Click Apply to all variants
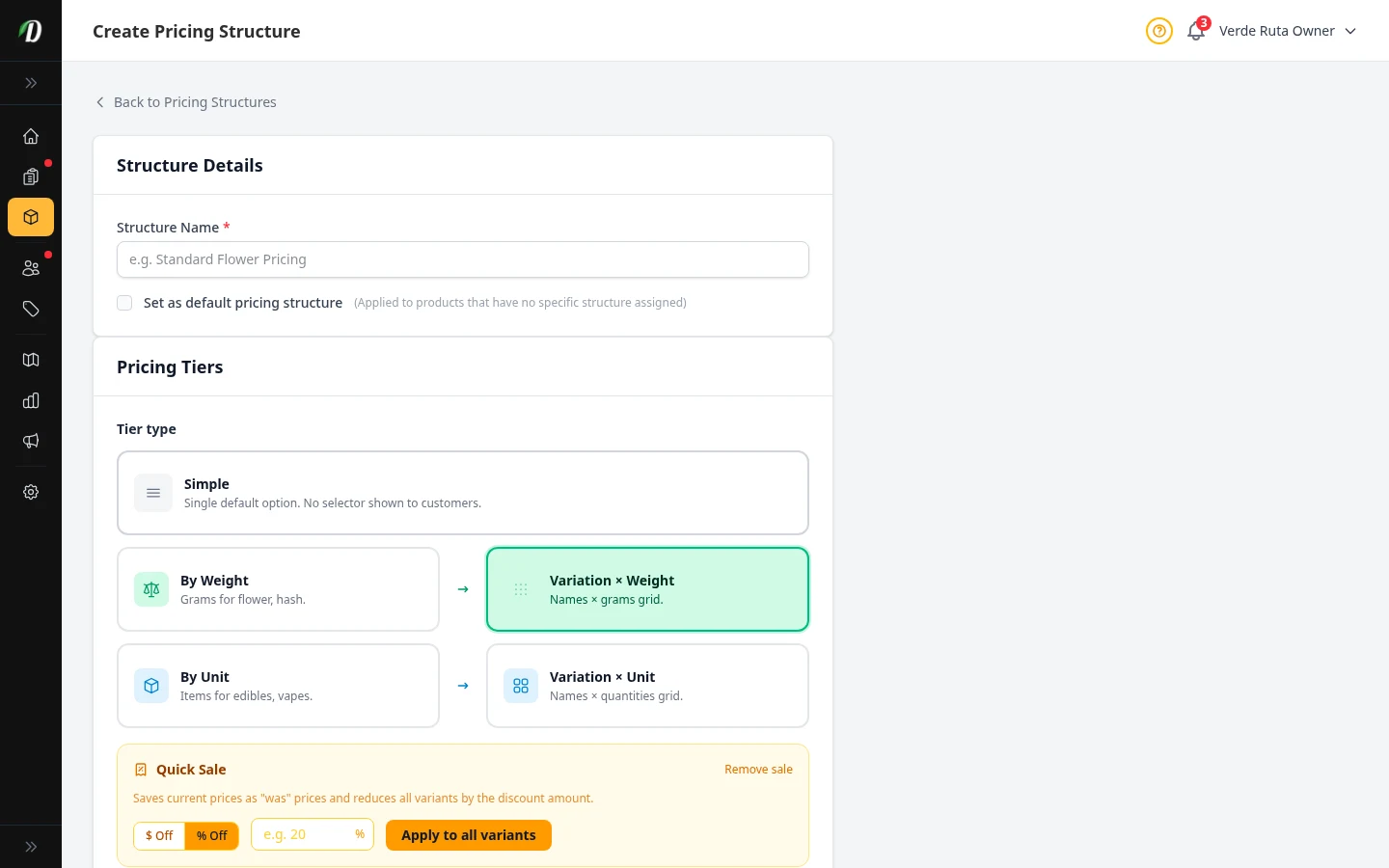Image resolution: width=1389 pixels, height=868 pixels. pyautogui.click(x=469, y=835)
